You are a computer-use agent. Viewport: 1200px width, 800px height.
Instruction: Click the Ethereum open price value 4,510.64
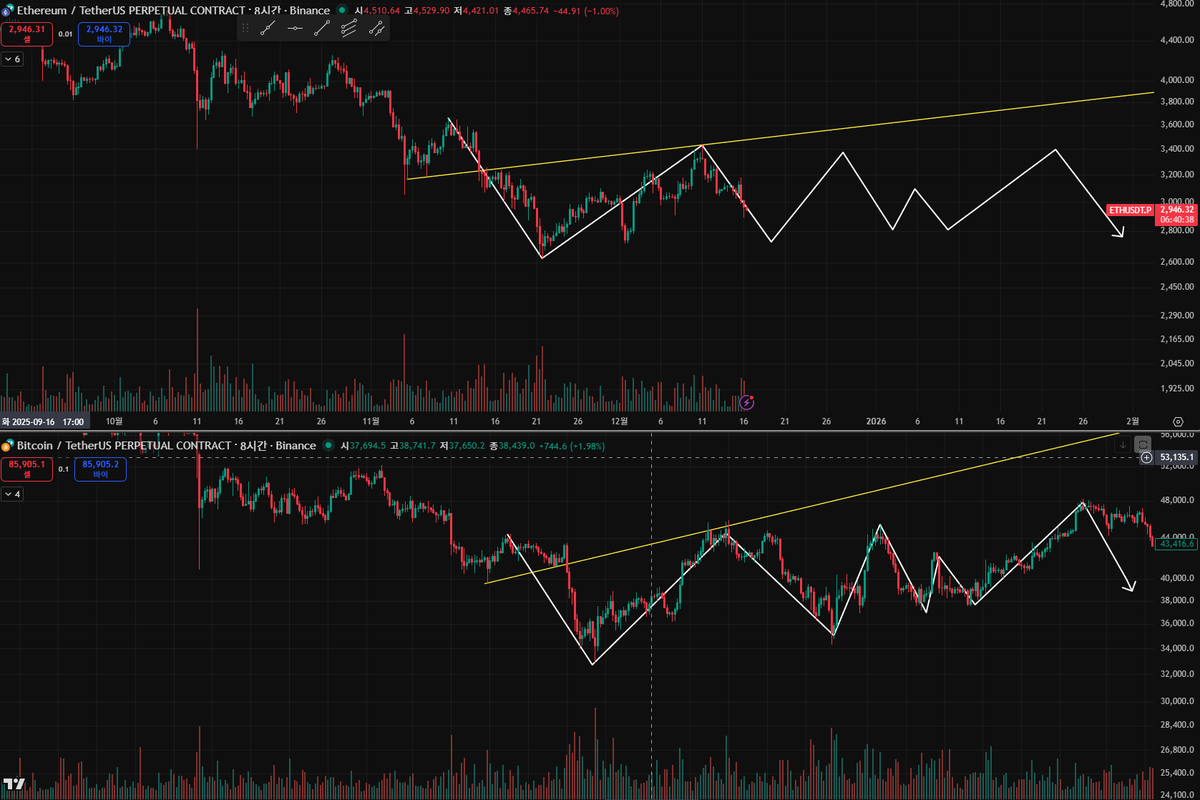382,10
